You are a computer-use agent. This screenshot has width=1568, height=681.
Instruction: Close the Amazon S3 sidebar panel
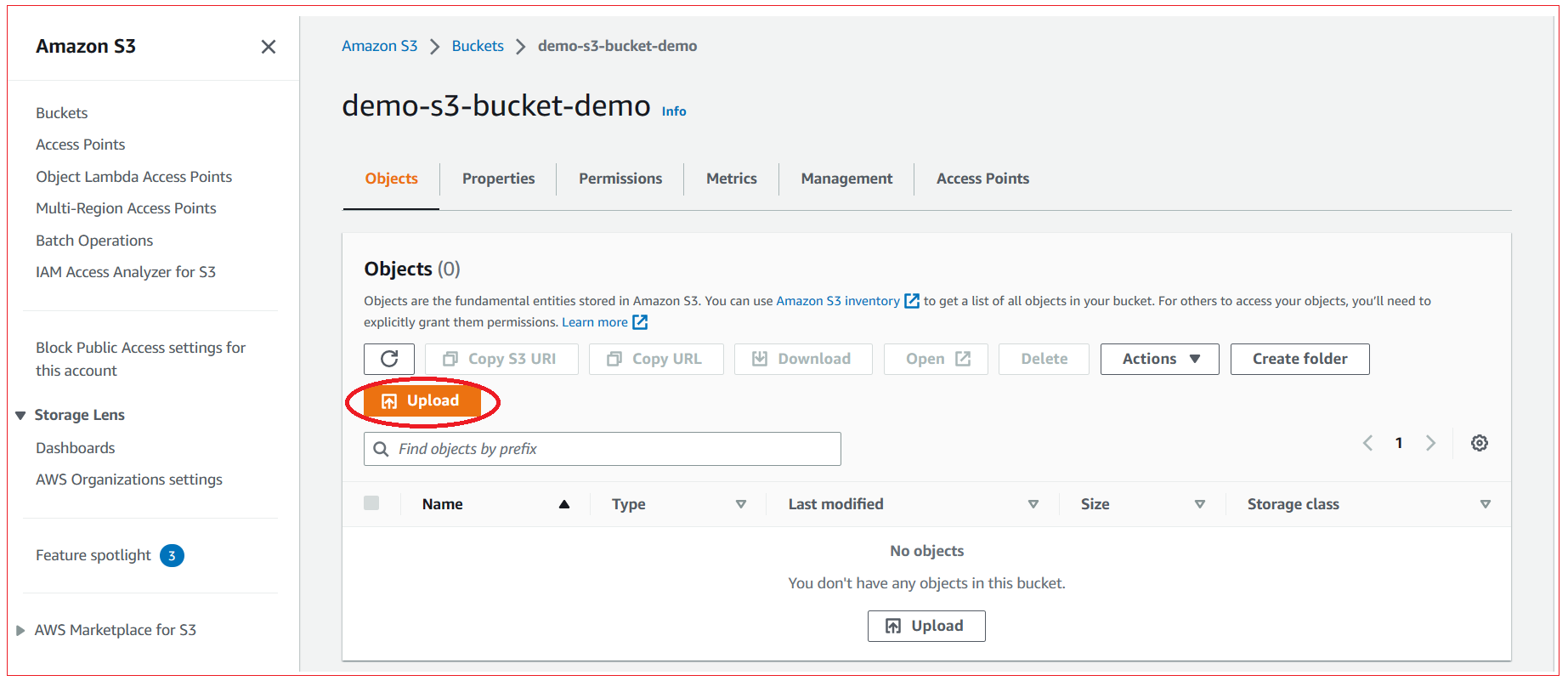(x=268, y=47)
